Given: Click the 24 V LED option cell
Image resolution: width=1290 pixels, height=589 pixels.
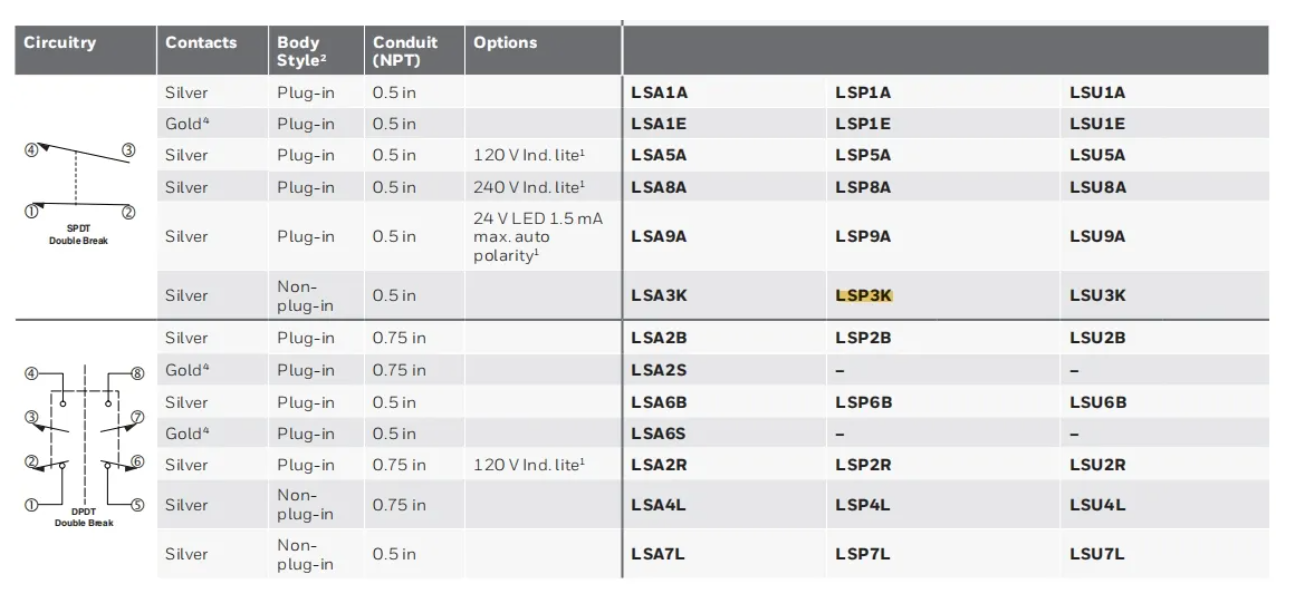Looking at the screenshot, I should [x=538, y=237].
